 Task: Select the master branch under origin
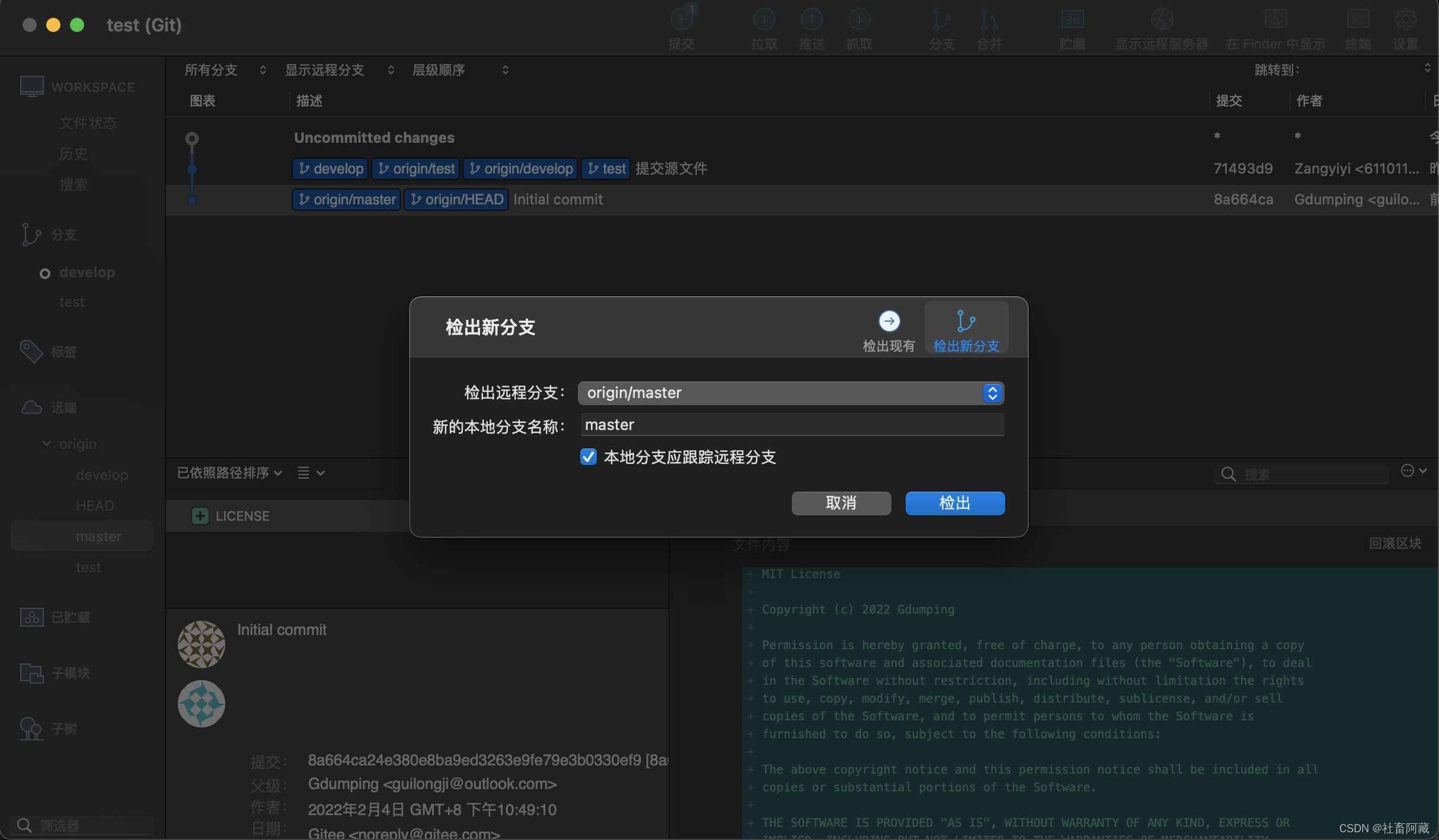coord(98,536)
